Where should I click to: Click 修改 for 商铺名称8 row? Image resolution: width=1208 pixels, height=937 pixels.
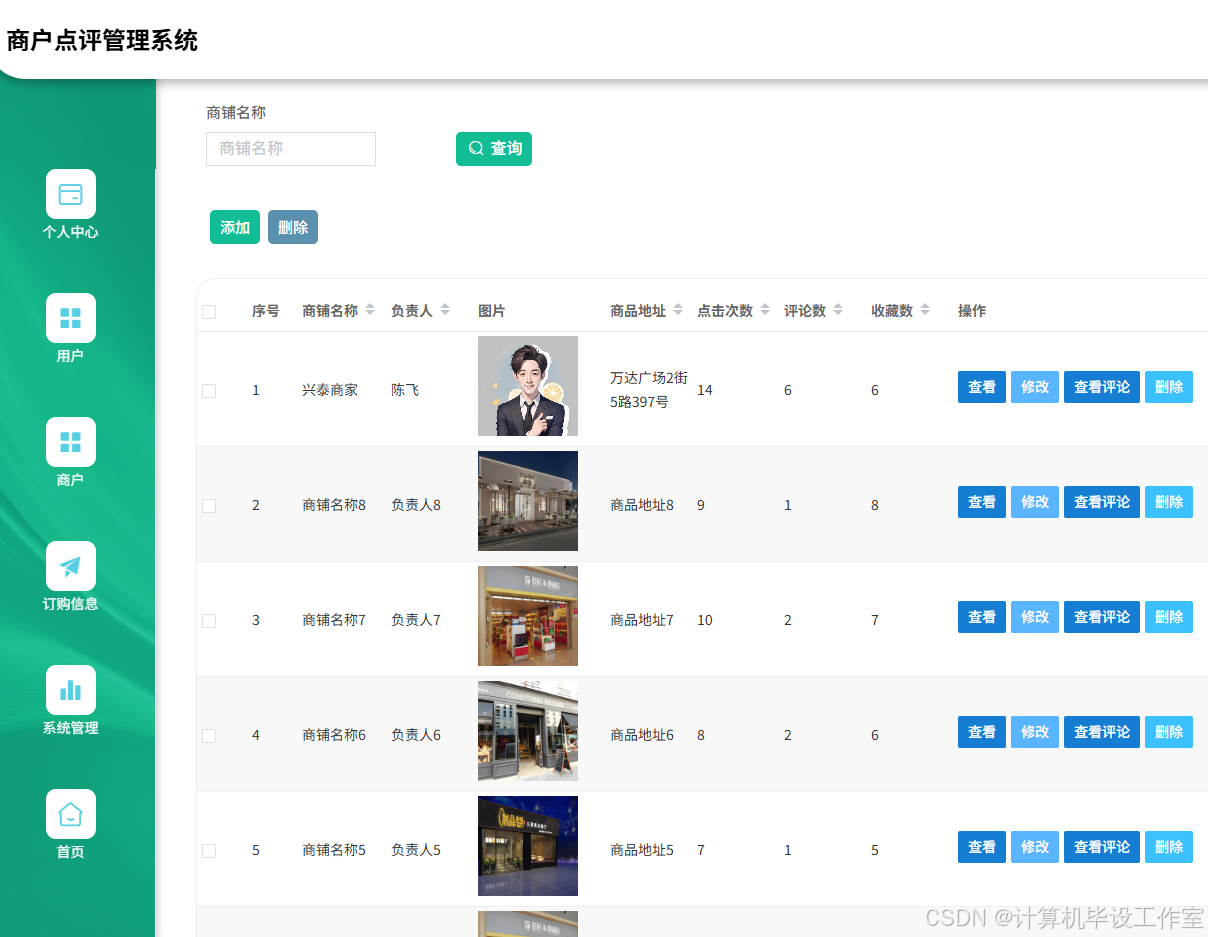(x=1035, y=502)
